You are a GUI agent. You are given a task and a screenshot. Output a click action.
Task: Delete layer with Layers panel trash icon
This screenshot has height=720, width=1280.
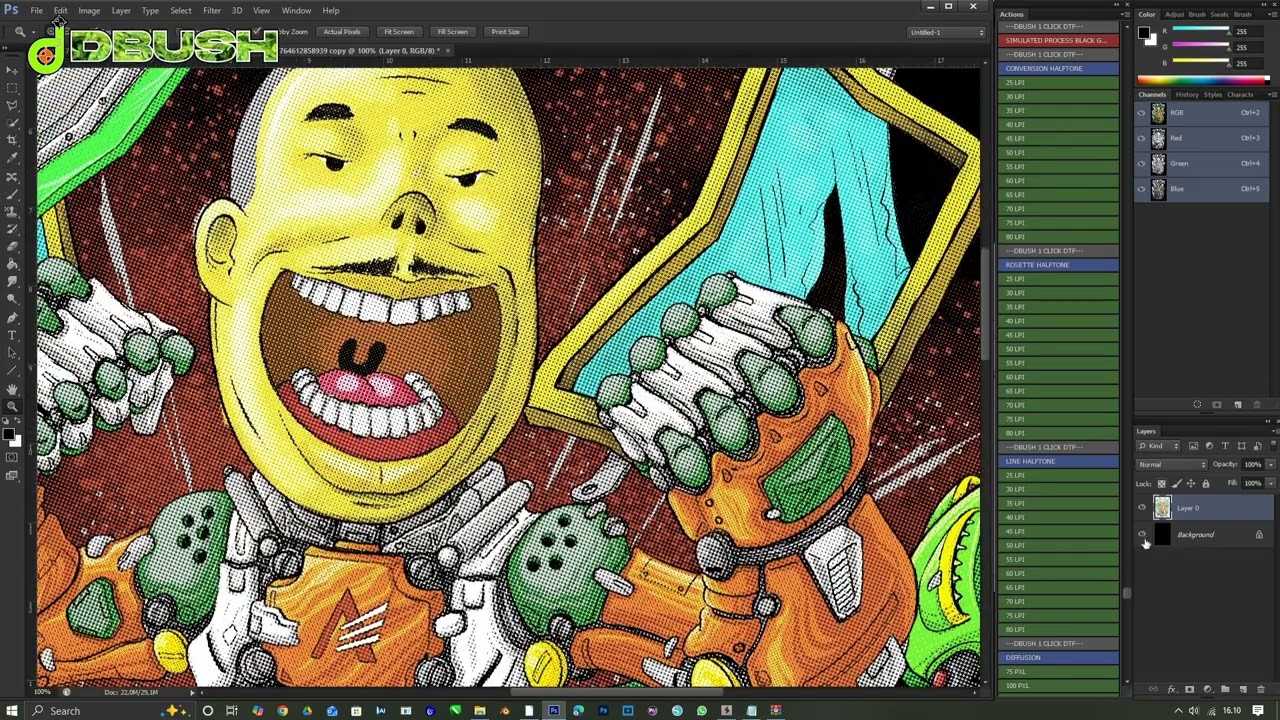(x=1261, y=689)
